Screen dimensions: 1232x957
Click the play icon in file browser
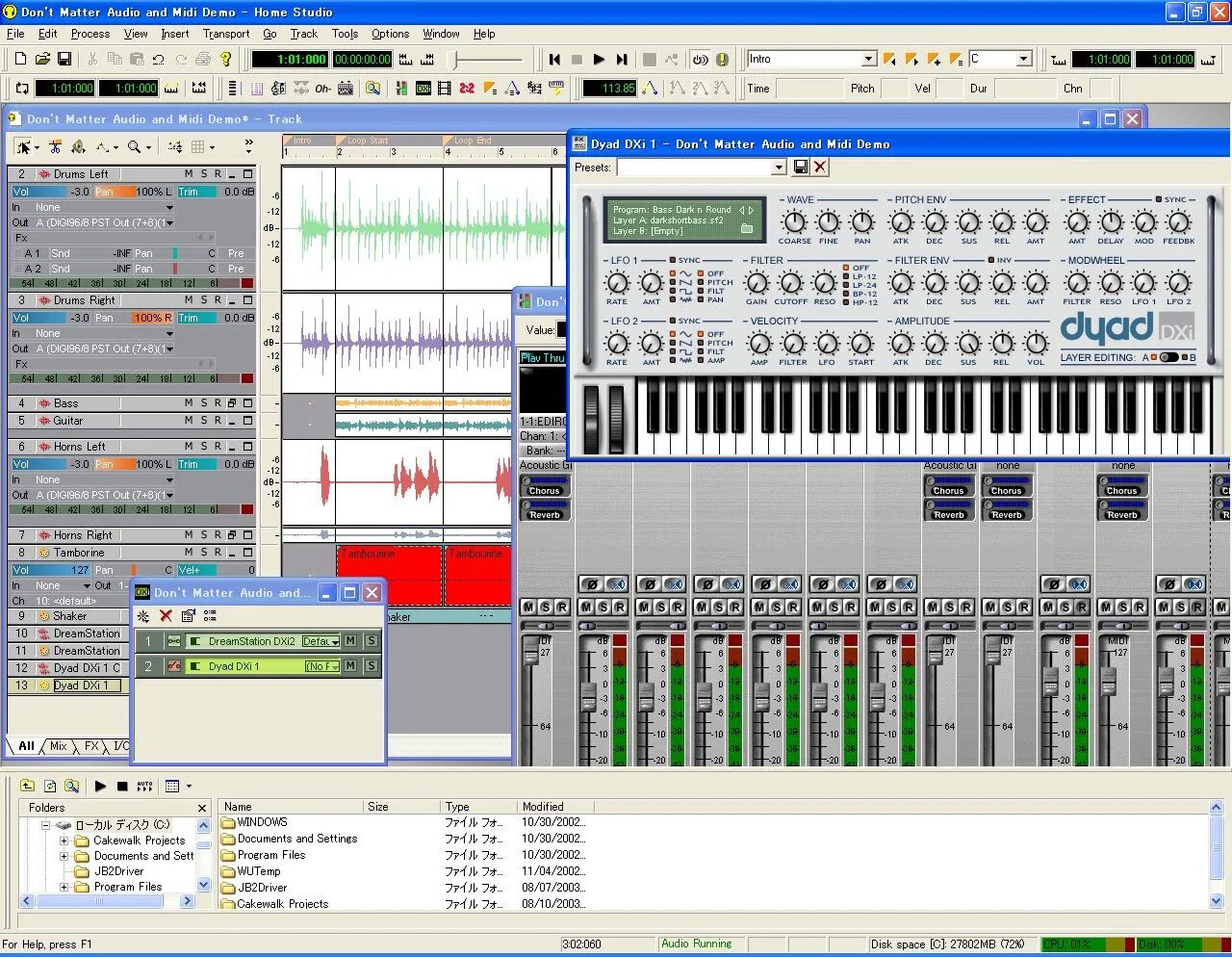[100, 787]
